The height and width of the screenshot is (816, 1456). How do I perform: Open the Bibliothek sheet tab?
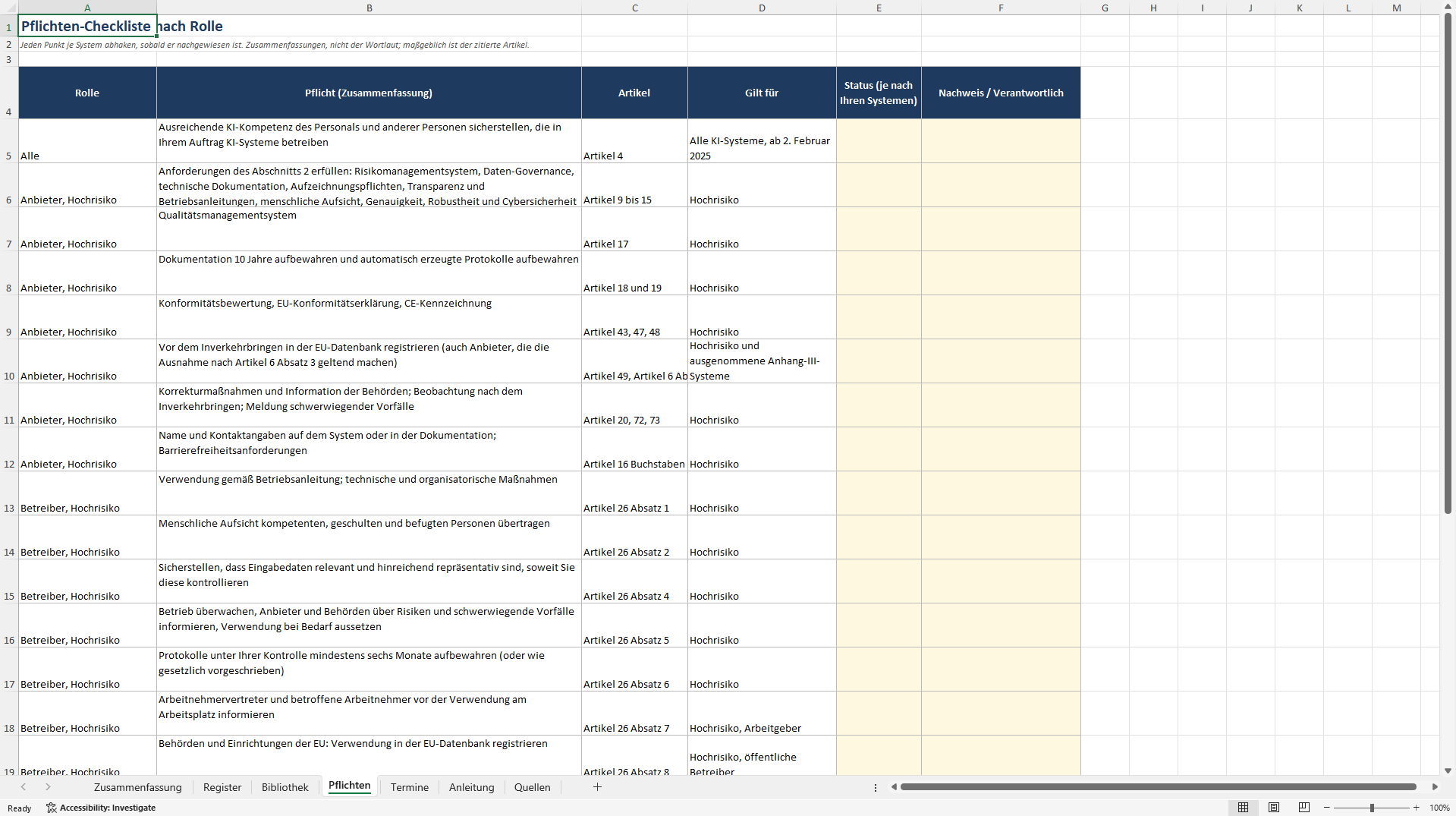click(285, 787)
